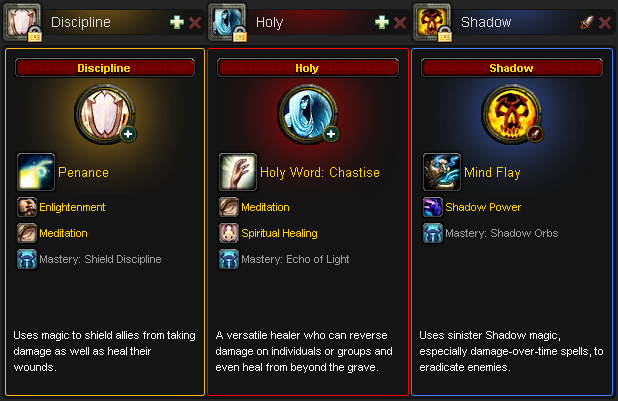Click Mastery: Shield Discipline icon
618x401 pixels.
click(x=27, y=259)
